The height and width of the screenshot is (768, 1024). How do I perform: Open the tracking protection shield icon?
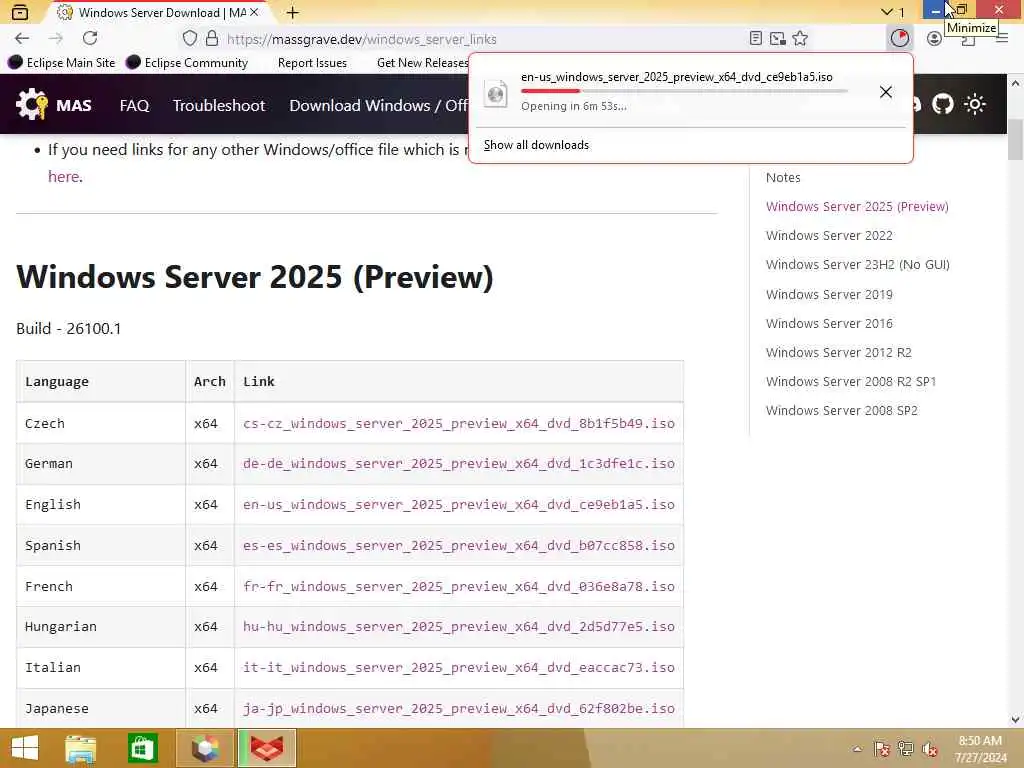point(190,39)
